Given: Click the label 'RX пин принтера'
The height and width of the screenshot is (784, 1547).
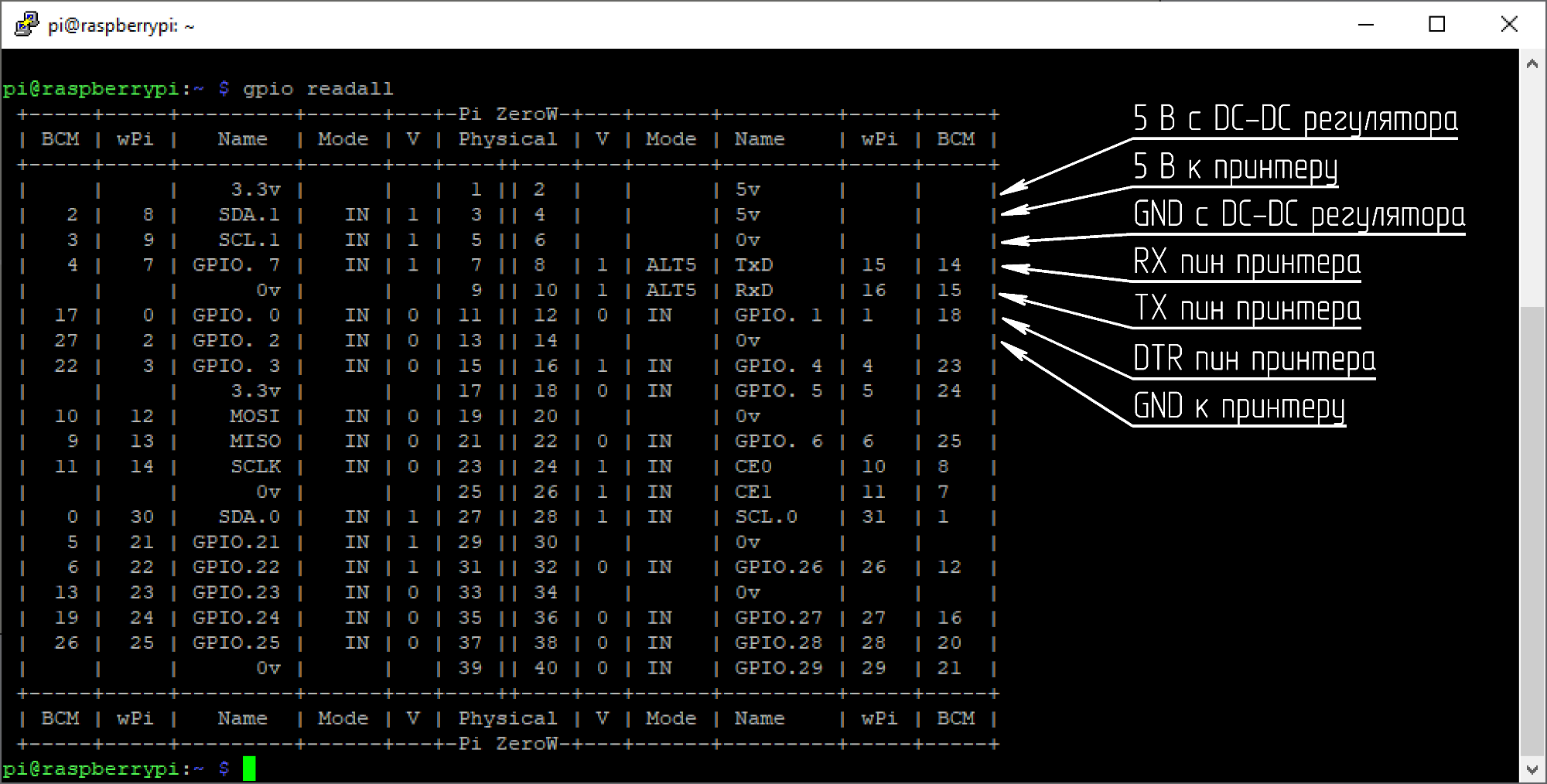Looking at the screenshot, I should (x=1247, y=263).
